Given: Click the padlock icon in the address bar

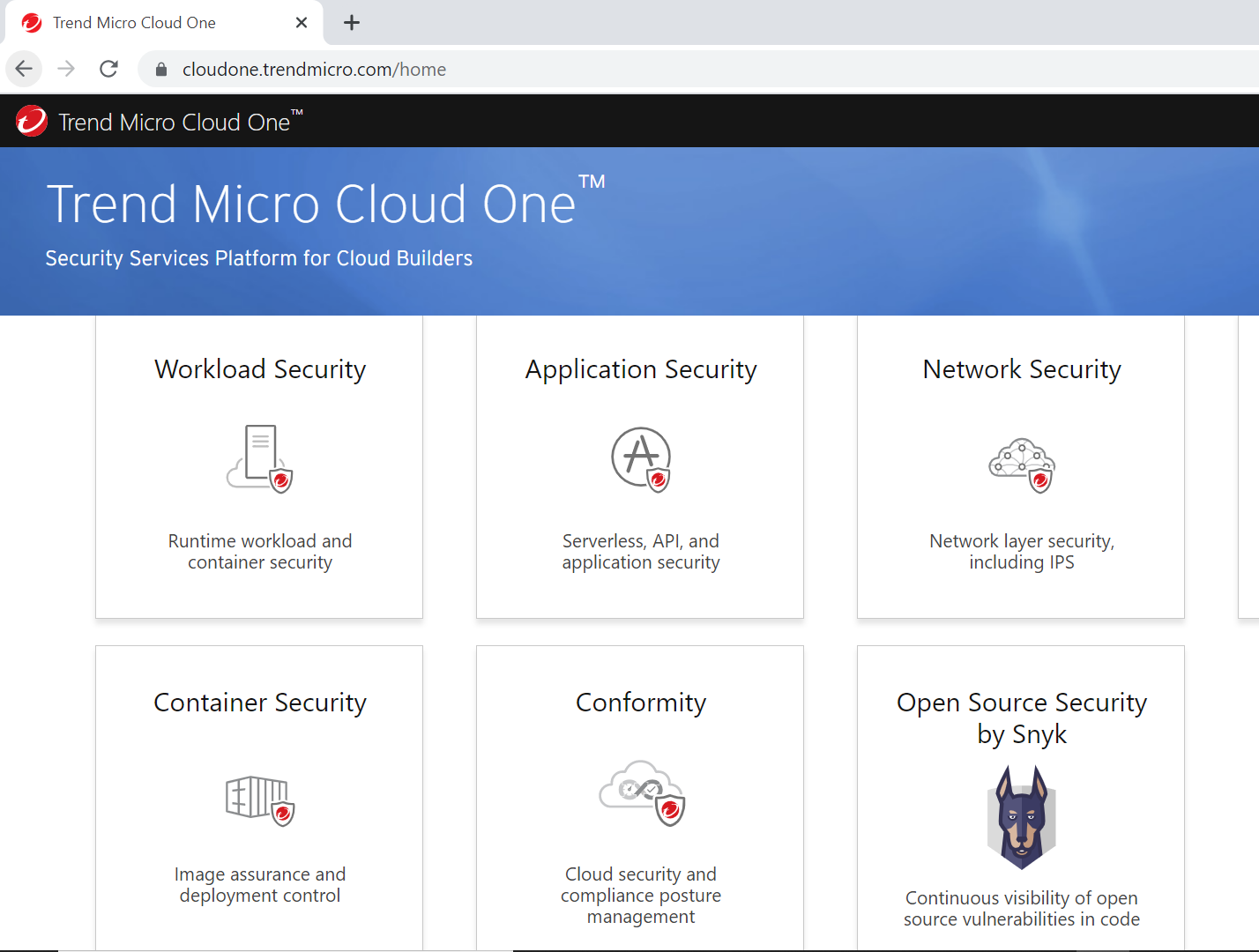Looking at the screenshot, I should (161, 70).
